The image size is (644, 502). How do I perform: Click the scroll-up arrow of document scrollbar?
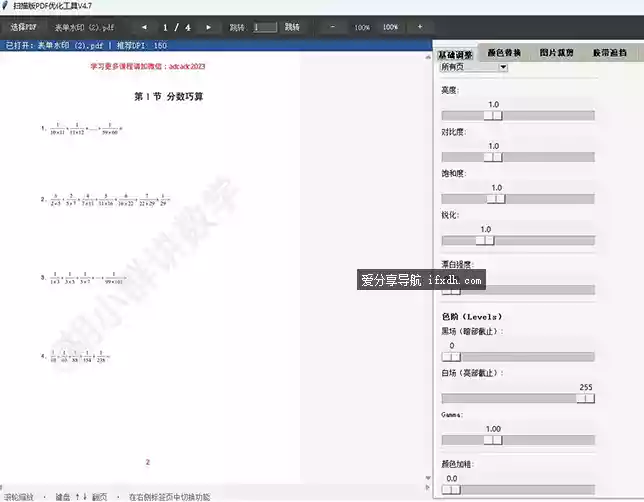point(428,57)
